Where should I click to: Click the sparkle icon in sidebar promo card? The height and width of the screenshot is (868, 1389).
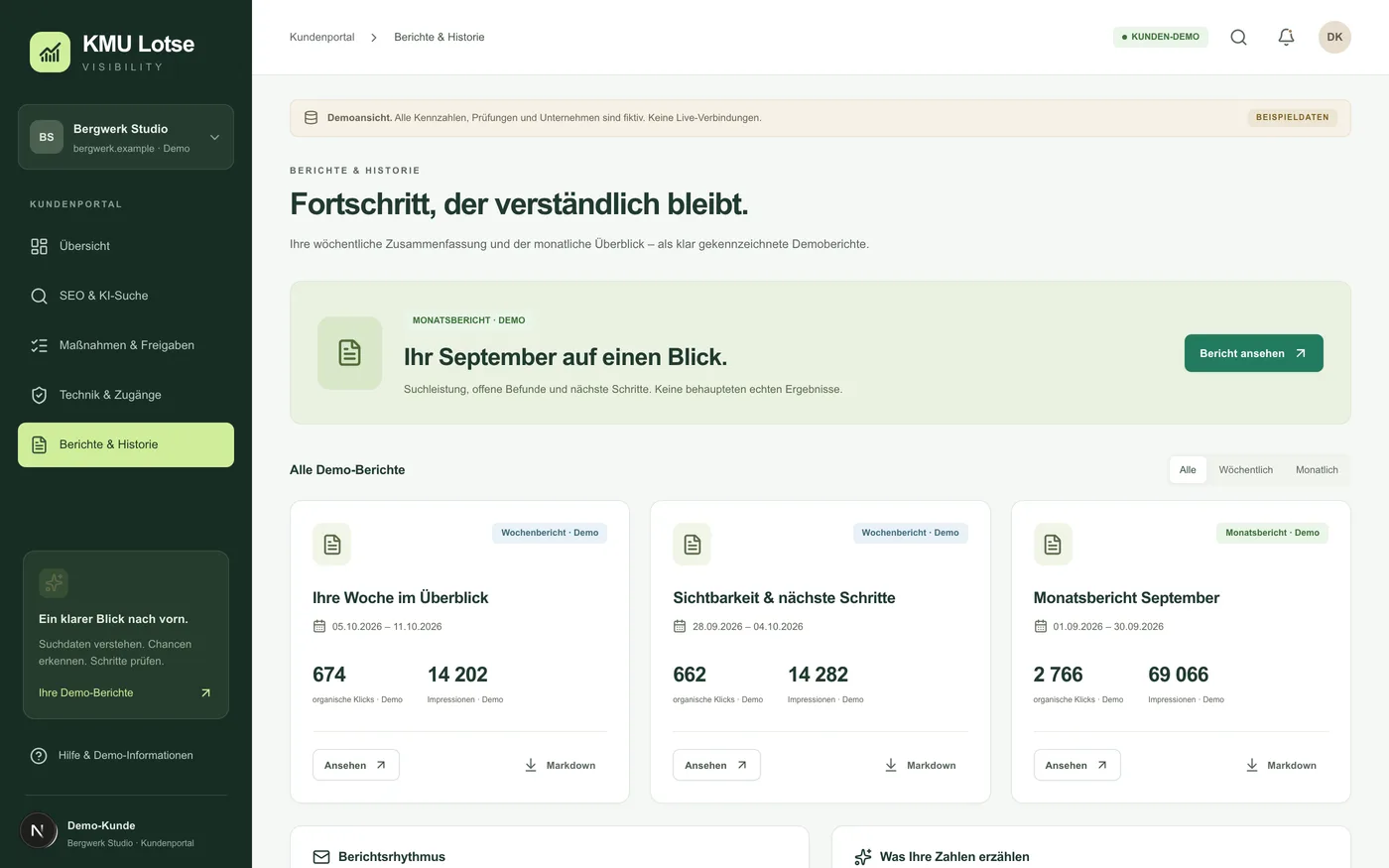click(x=54, y=582)
